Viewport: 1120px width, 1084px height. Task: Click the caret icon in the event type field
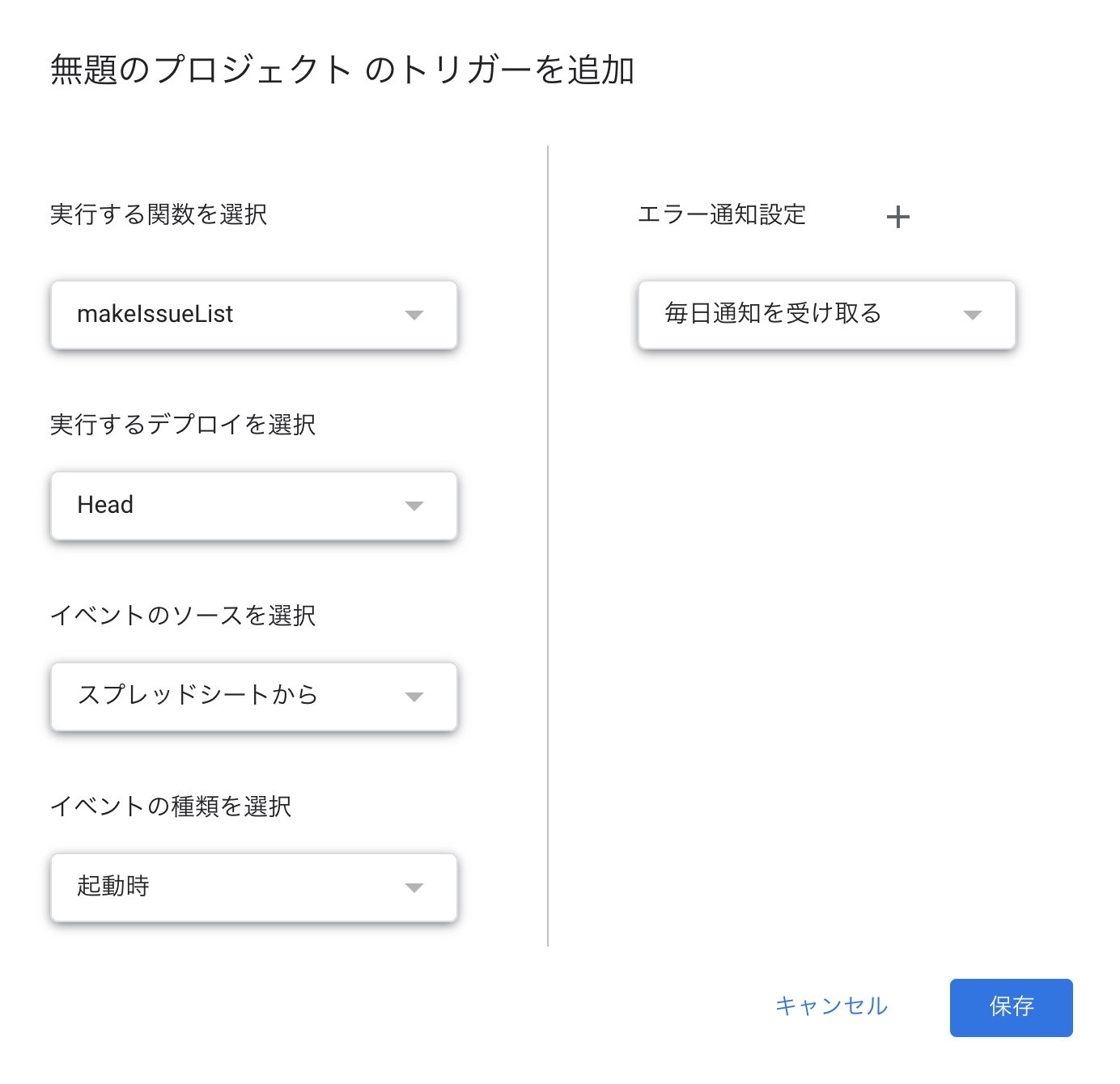click(x=415, y=887)
